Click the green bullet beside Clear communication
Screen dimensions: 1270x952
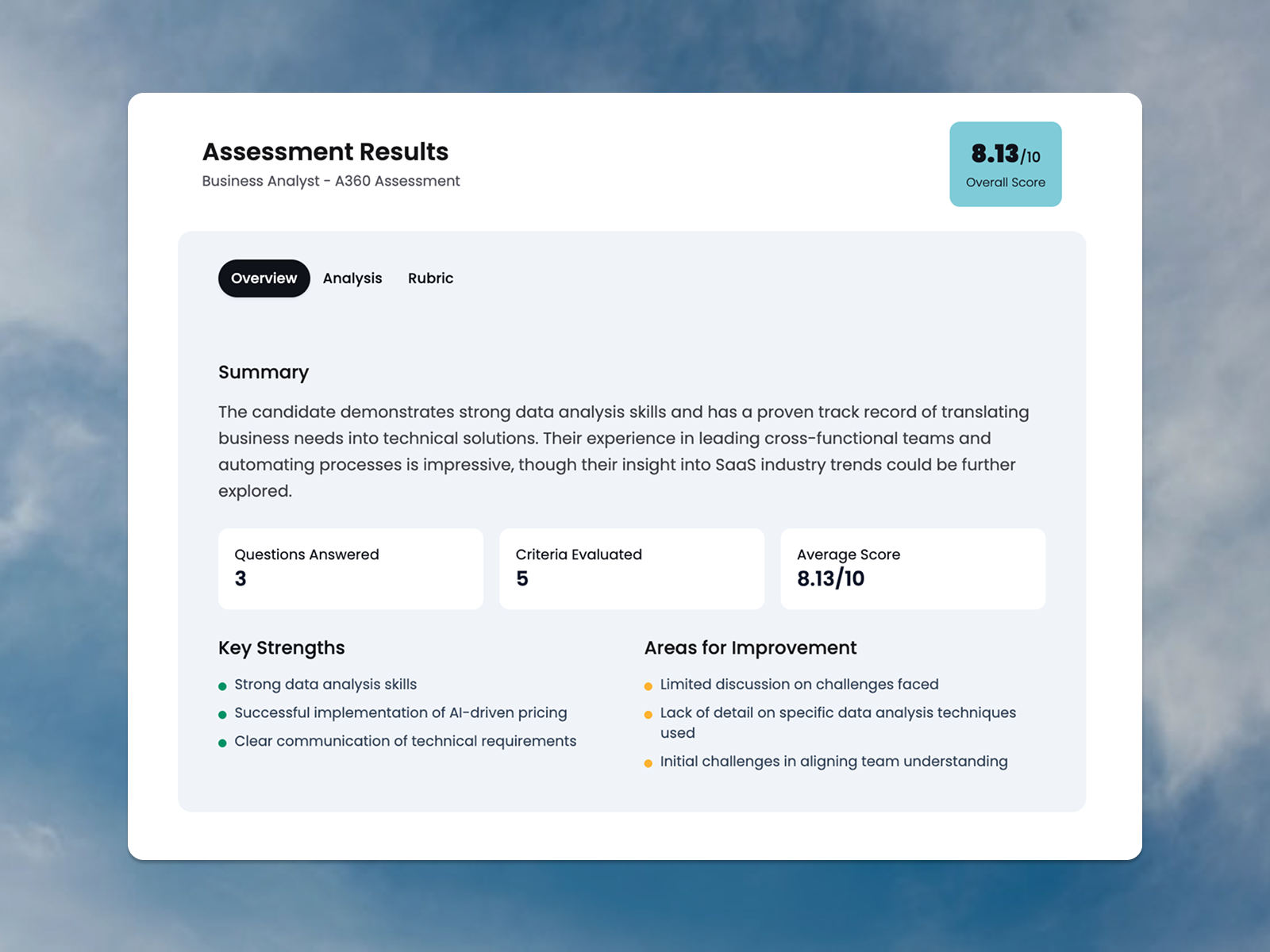click(222, 743)
